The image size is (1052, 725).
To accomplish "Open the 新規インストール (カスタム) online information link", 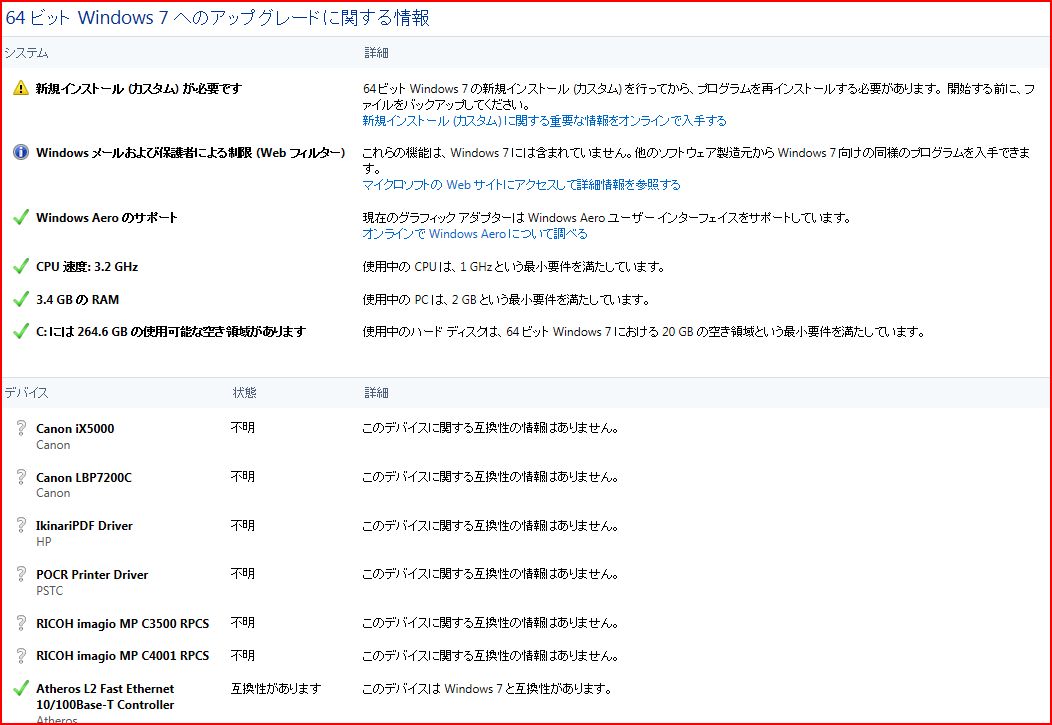I will pos(544,121).
